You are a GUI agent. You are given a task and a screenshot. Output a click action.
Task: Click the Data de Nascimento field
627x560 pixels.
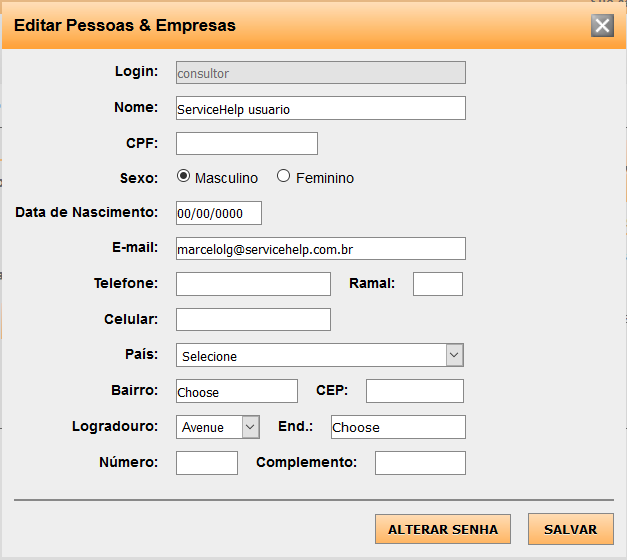(218, 213)
